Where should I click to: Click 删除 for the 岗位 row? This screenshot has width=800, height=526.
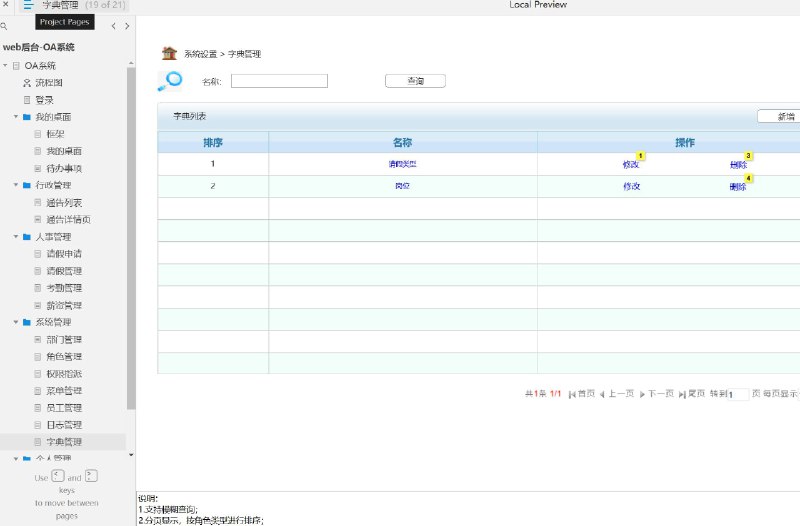click(738, 186)
